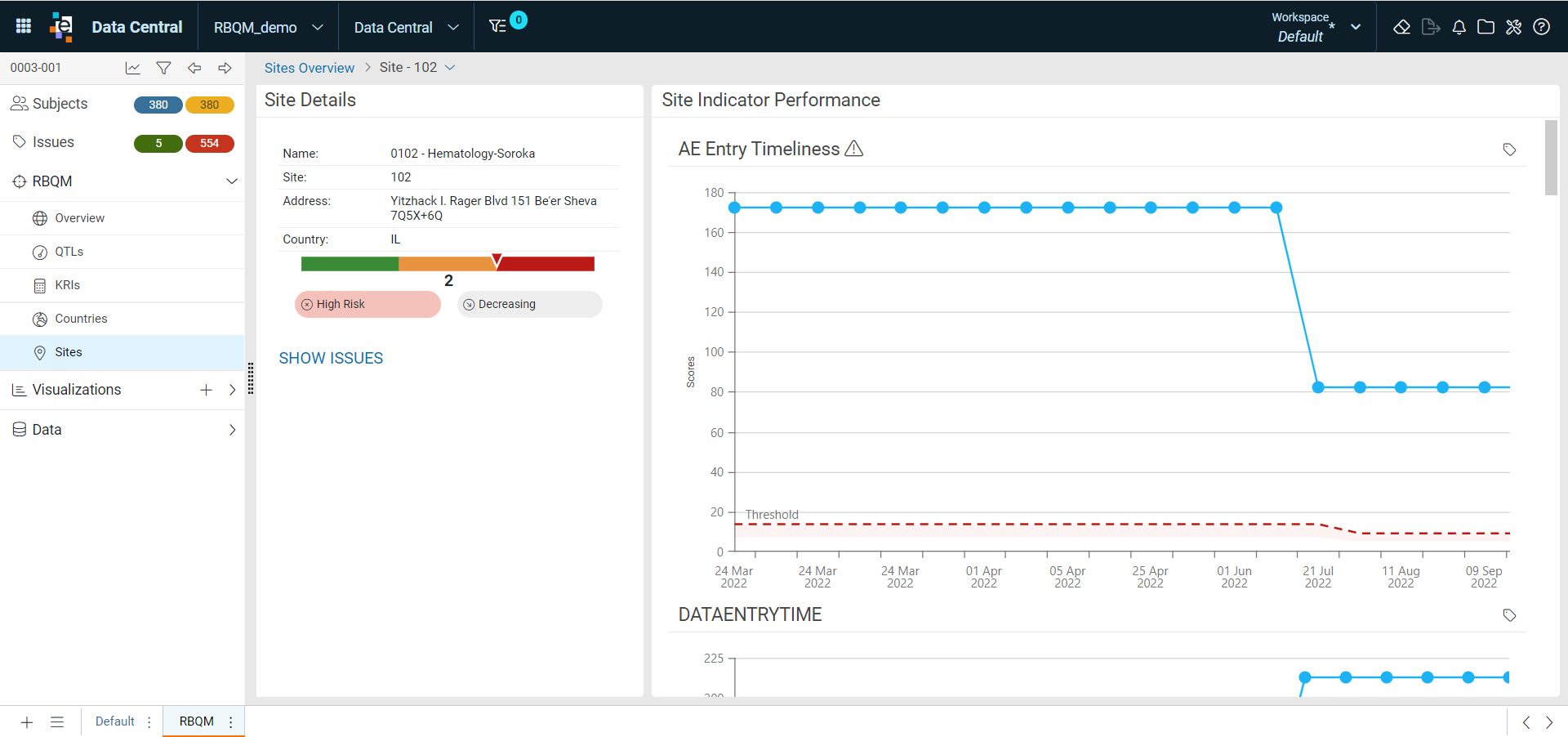Switch to the Default bottom tab
This screenshot has width=1568, height=737.
(114, 721)
